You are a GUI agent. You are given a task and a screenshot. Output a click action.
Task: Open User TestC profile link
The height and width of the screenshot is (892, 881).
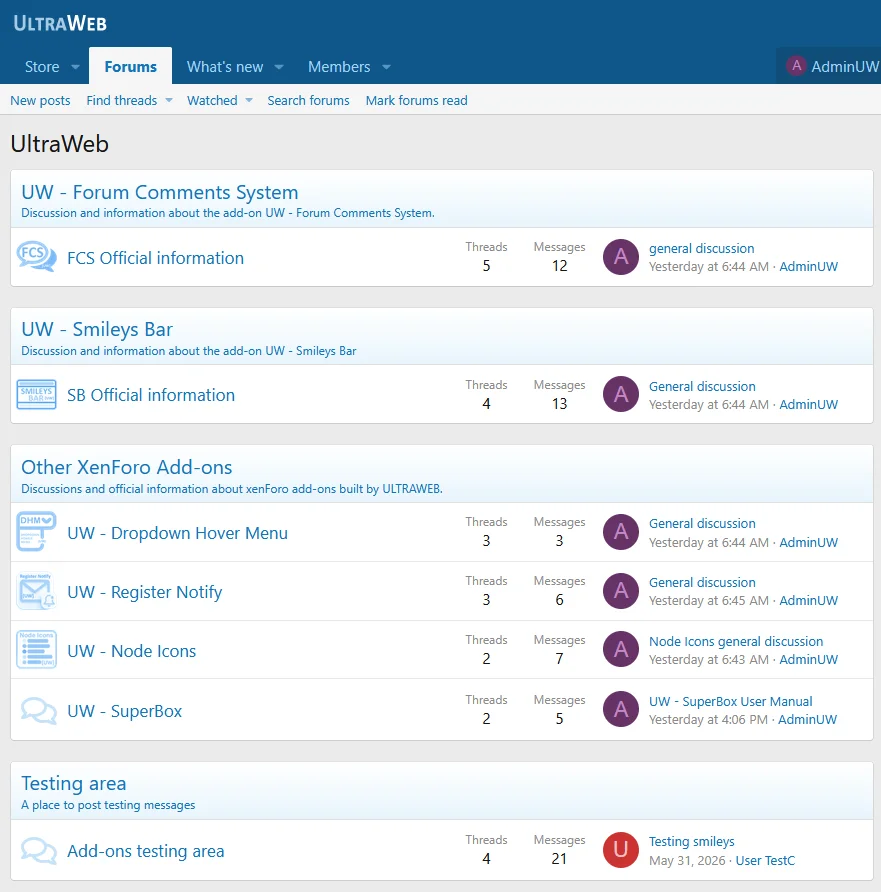point(765,860)
